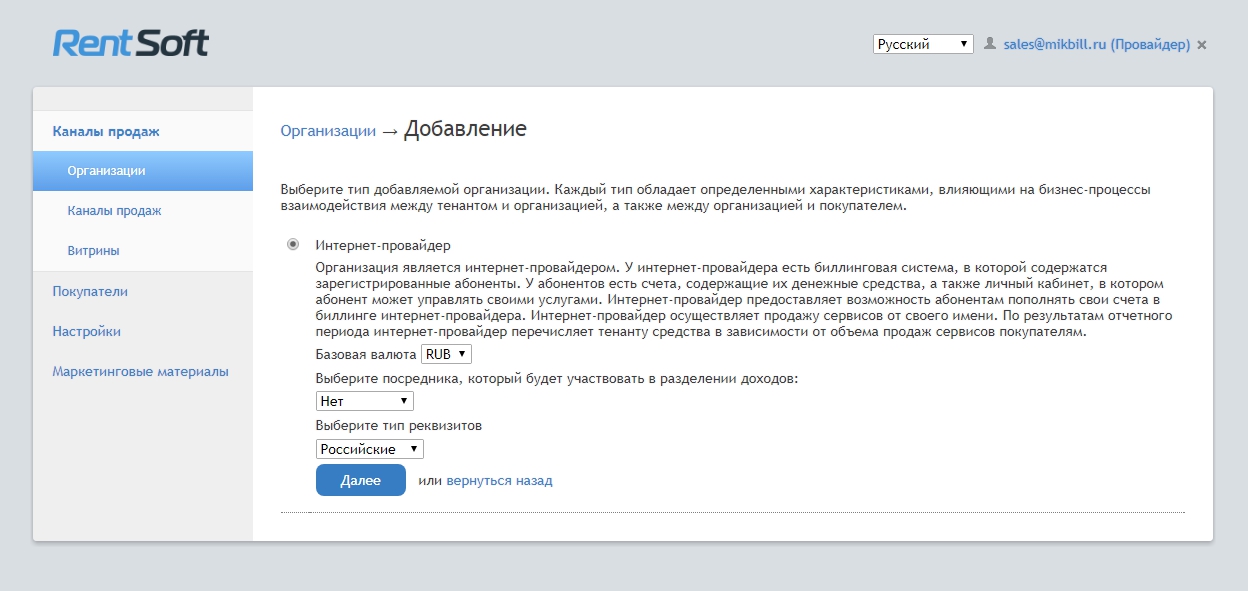Go to Витрины in the sidebar
Screen dimensions: 1248x591
coord(93,251)
